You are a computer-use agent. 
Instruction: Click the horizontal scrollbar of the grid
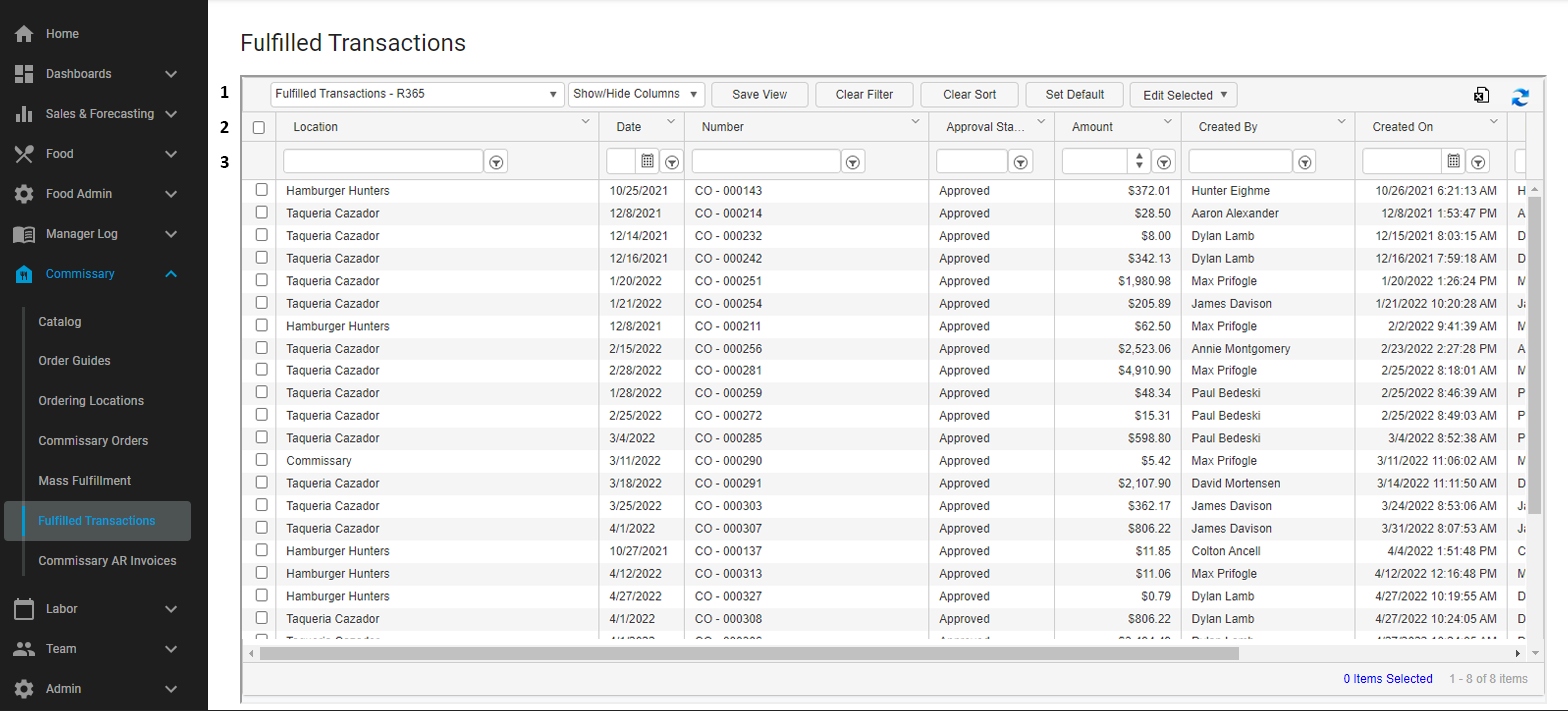click(x=749, y=654)
